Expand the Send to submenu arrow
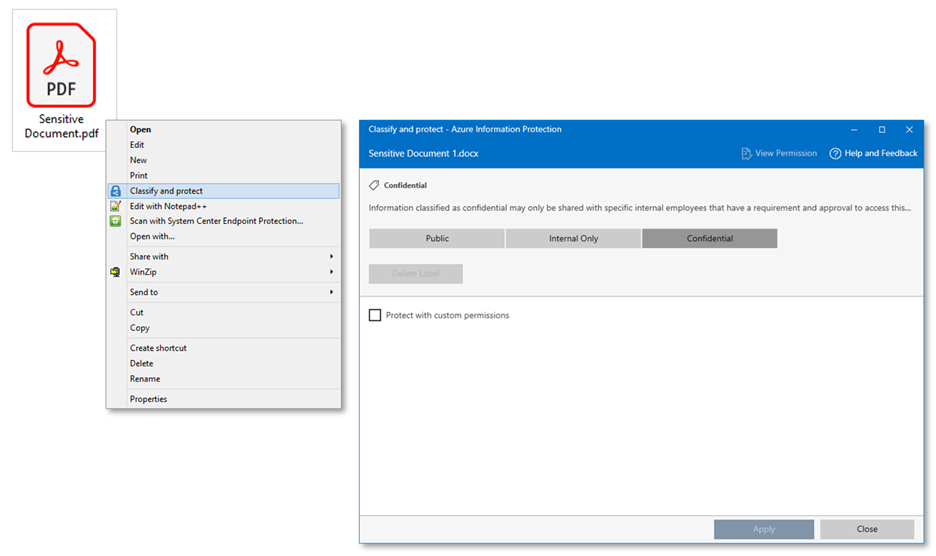The width and height of the screenshot is (936, 556). (x=331, y=292)
